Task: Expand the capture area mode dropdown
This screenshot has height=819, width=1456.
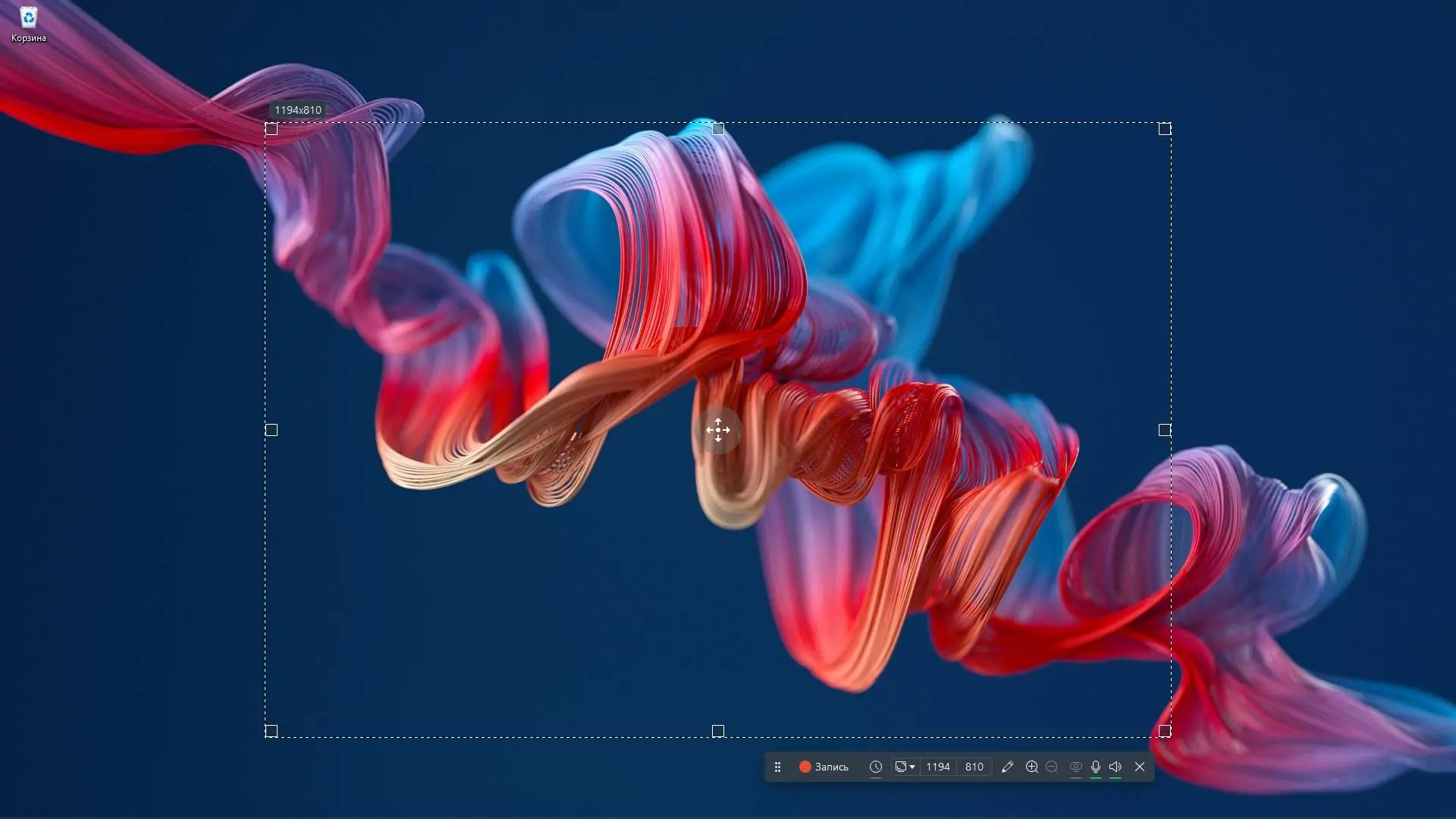Action: (x=905, y=767)
